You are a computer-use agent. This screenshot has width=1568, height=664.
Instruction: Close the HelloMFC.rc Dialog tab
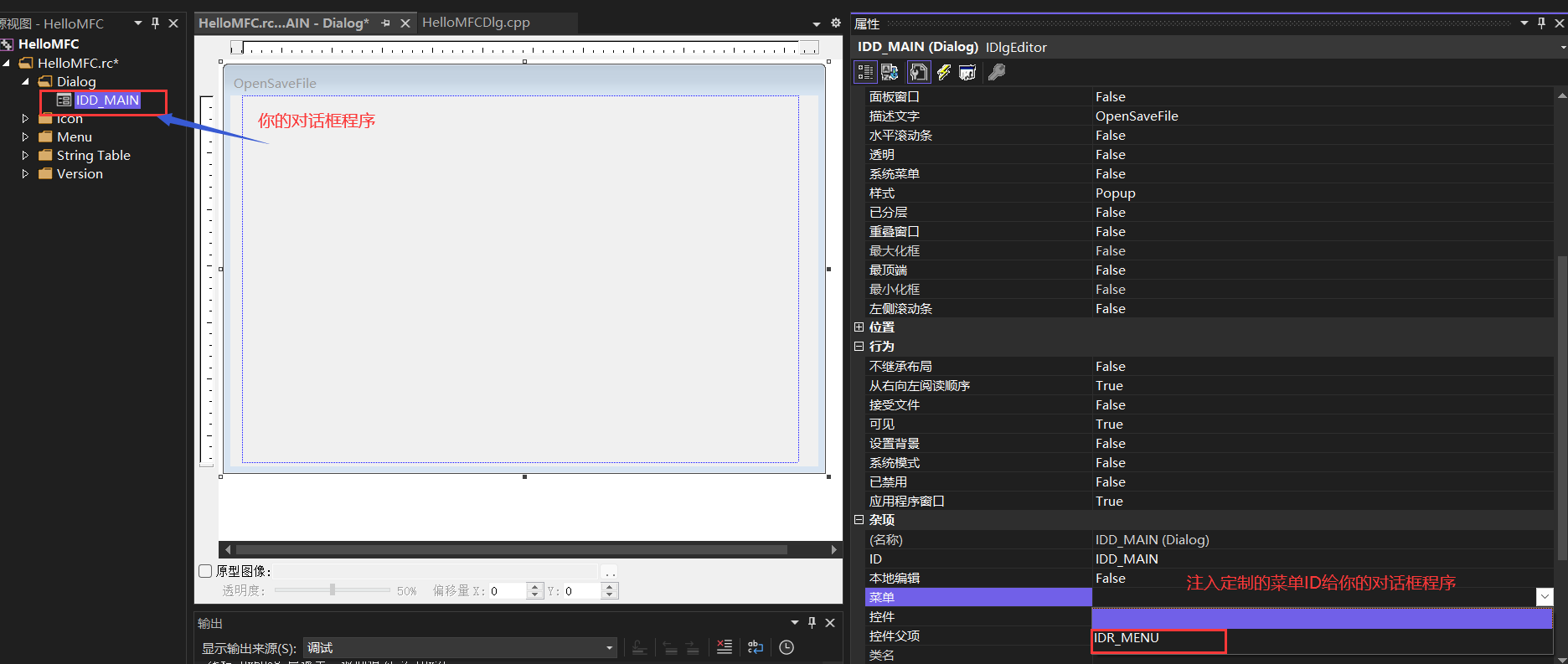405,23
